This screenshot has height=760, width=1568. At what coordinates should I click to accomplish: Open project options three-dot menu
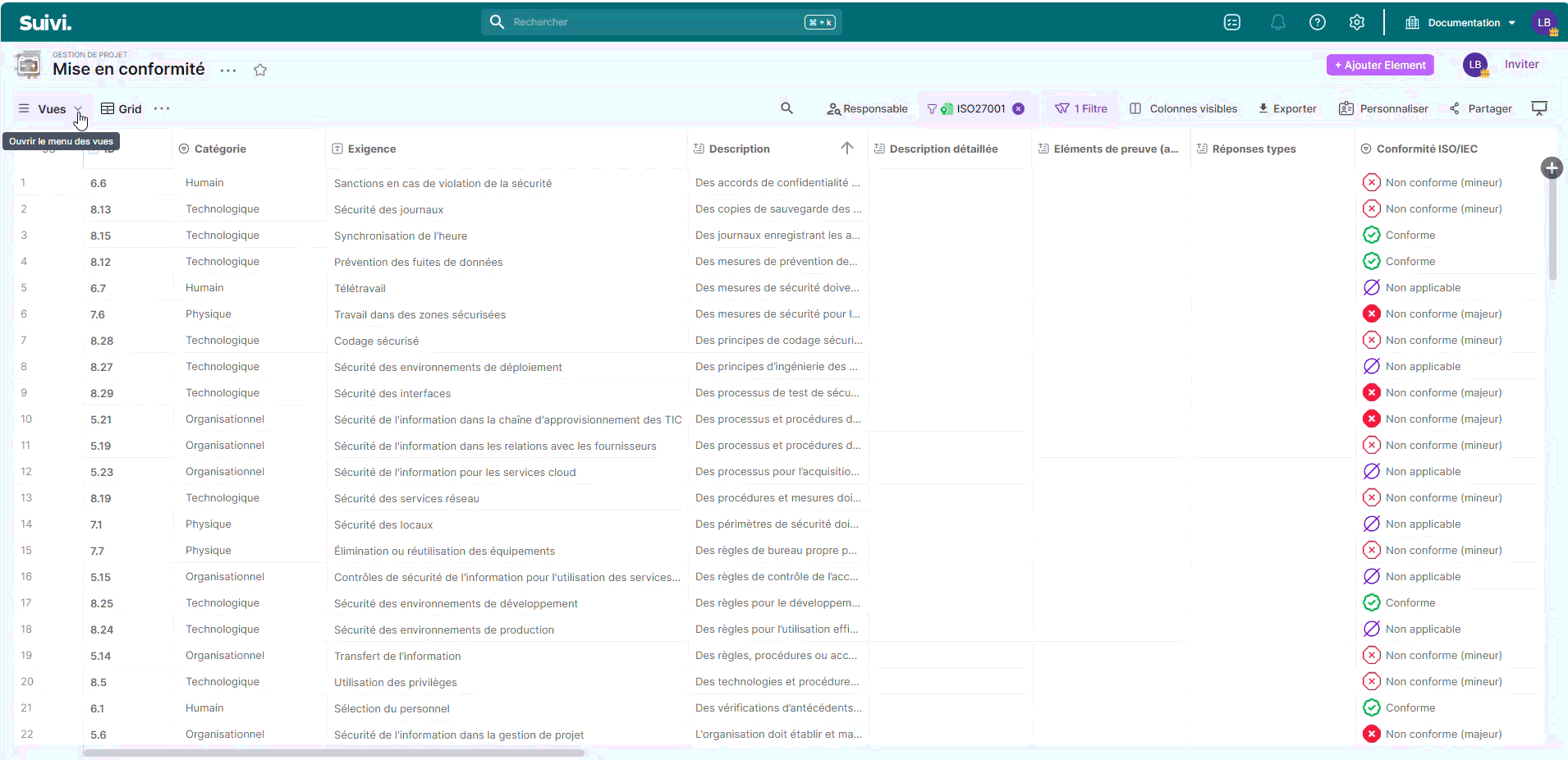point(228,71)
